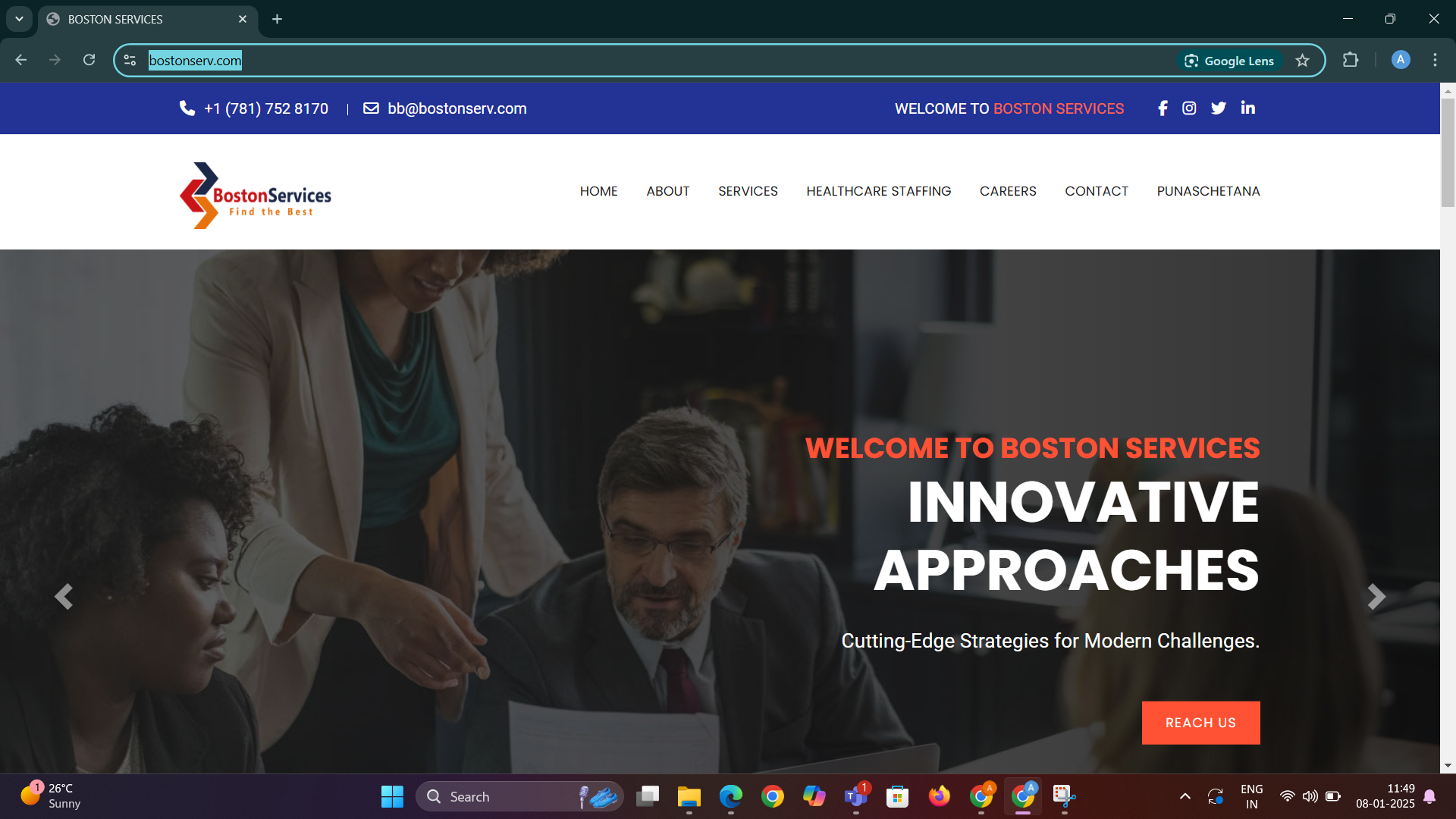Show hidden system tray icons
Screen dimensions: 1456x819
click(1185, 796)
